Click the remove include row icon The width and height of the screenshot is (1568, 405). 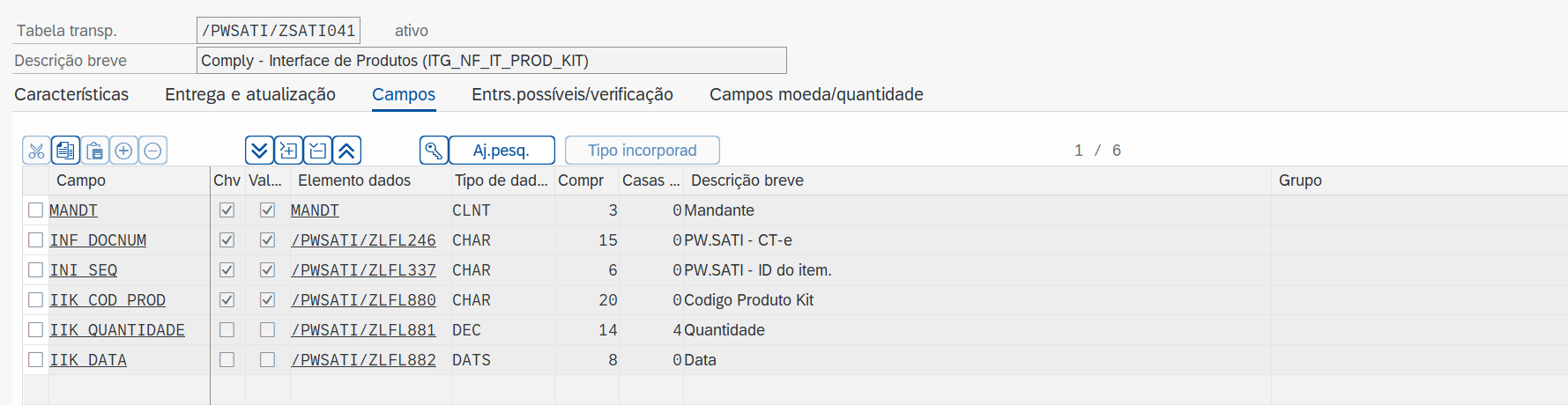coord(317,151)
